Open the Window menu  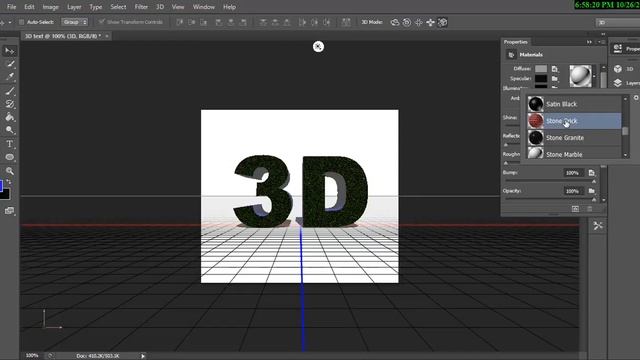point(204,7)
